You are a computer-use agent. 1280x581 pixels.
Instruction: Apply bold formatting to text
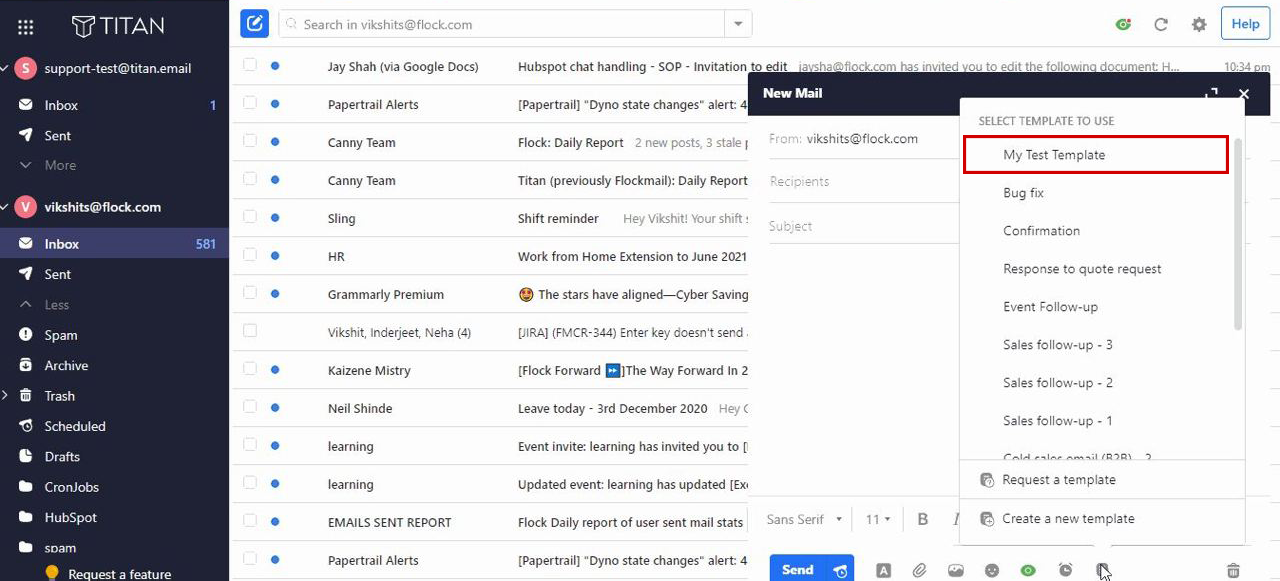pyautogui.click(x=923, y=519)
